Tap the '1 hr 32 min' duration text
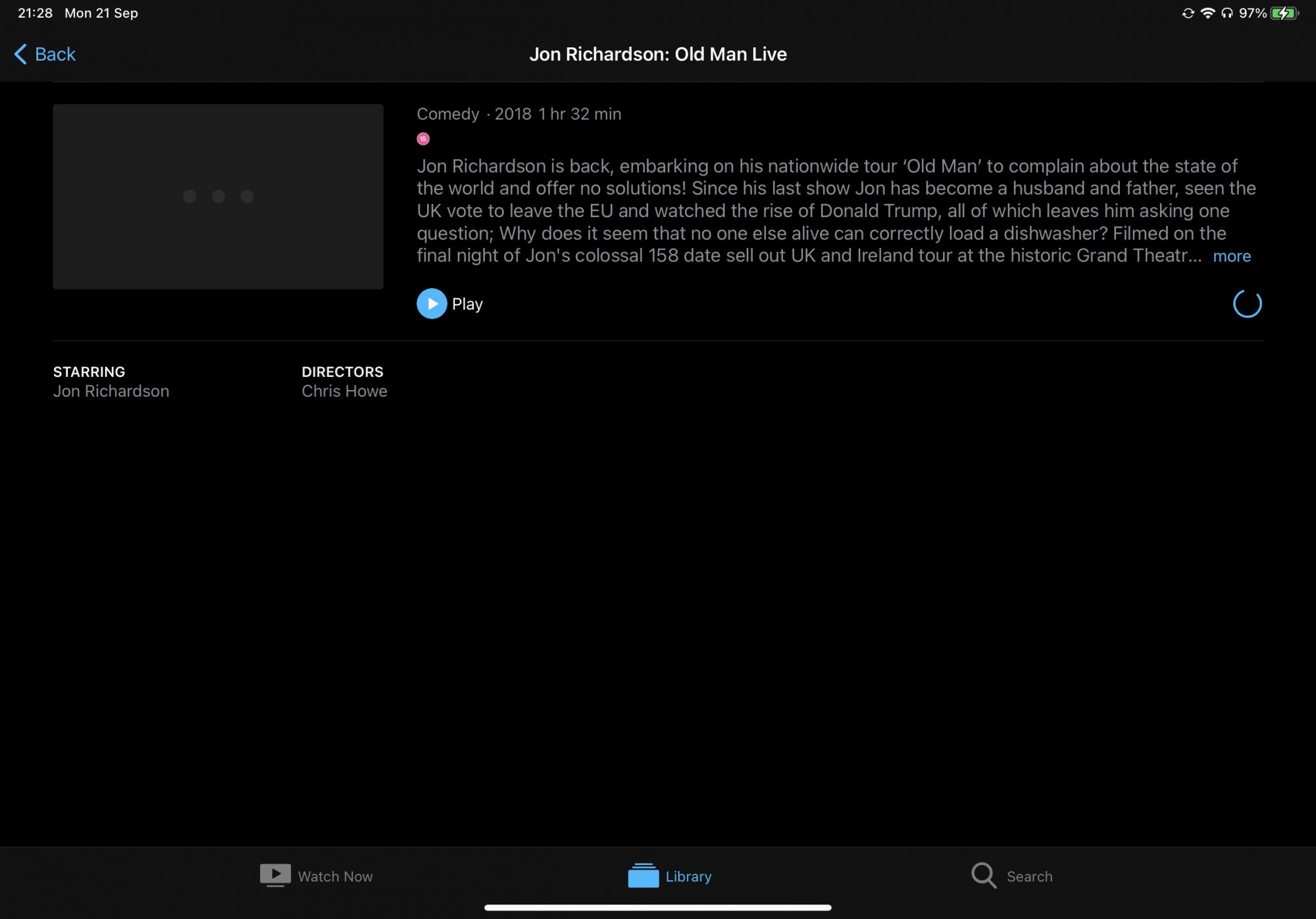 tap(580, 114)
